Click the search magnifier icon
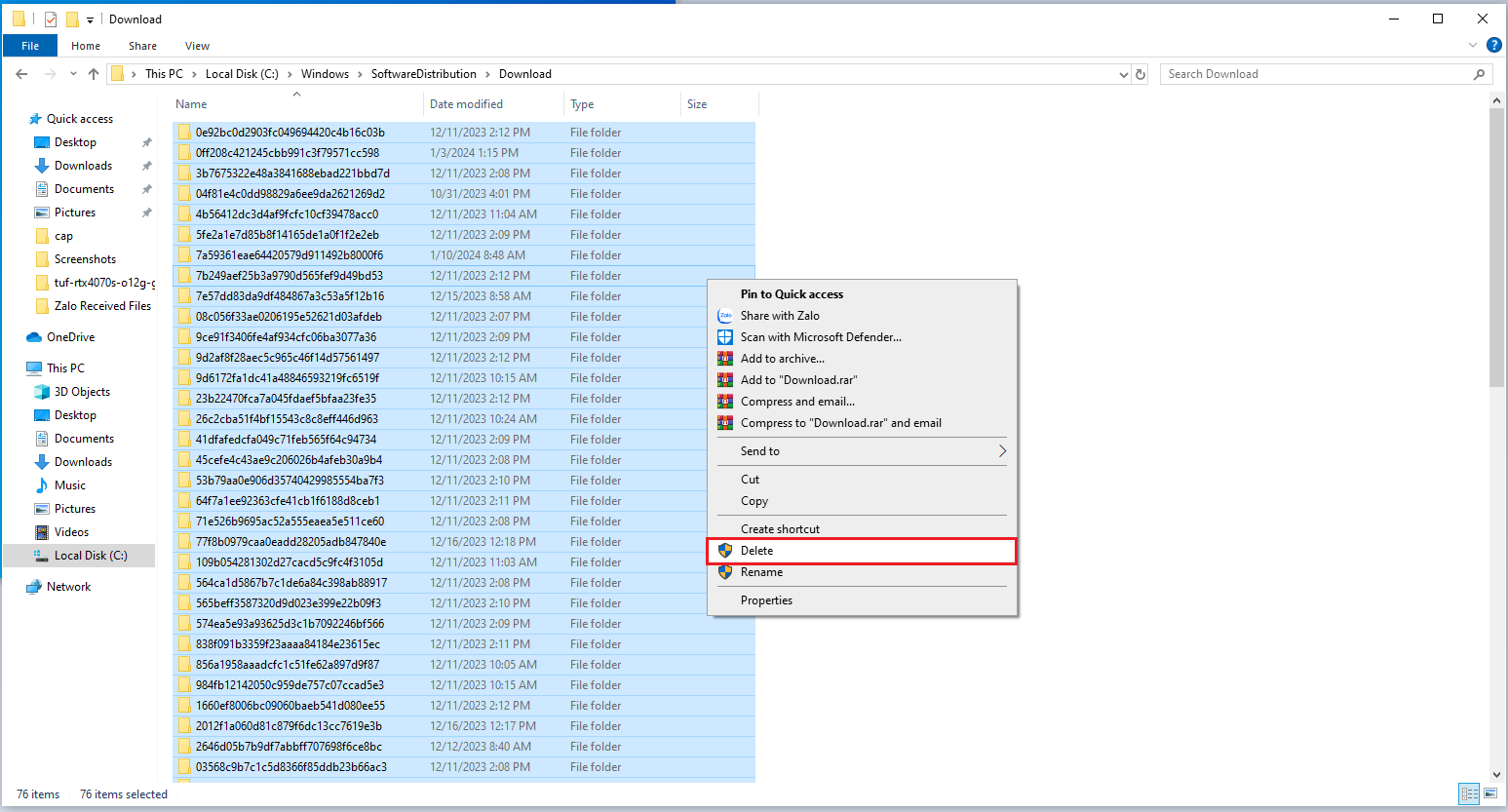The width and height of the screenshot is (1508, 812). pyautogui.click(x=1479, y=74)
